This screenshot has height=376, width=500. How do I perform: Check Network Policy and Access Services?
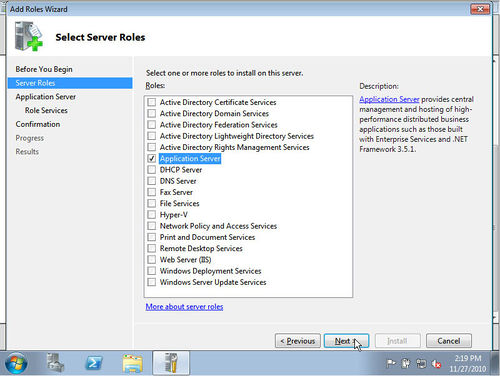(x=152, y=226)
